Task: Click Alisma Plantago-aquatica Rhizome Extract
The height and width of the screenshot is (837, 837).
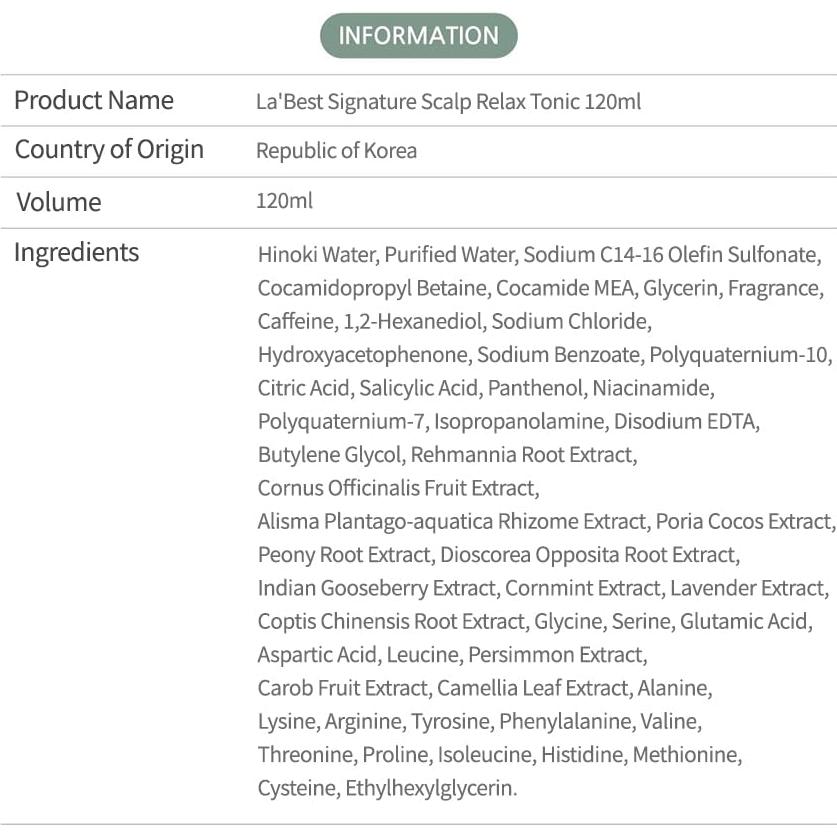Action: click(451, 522)
